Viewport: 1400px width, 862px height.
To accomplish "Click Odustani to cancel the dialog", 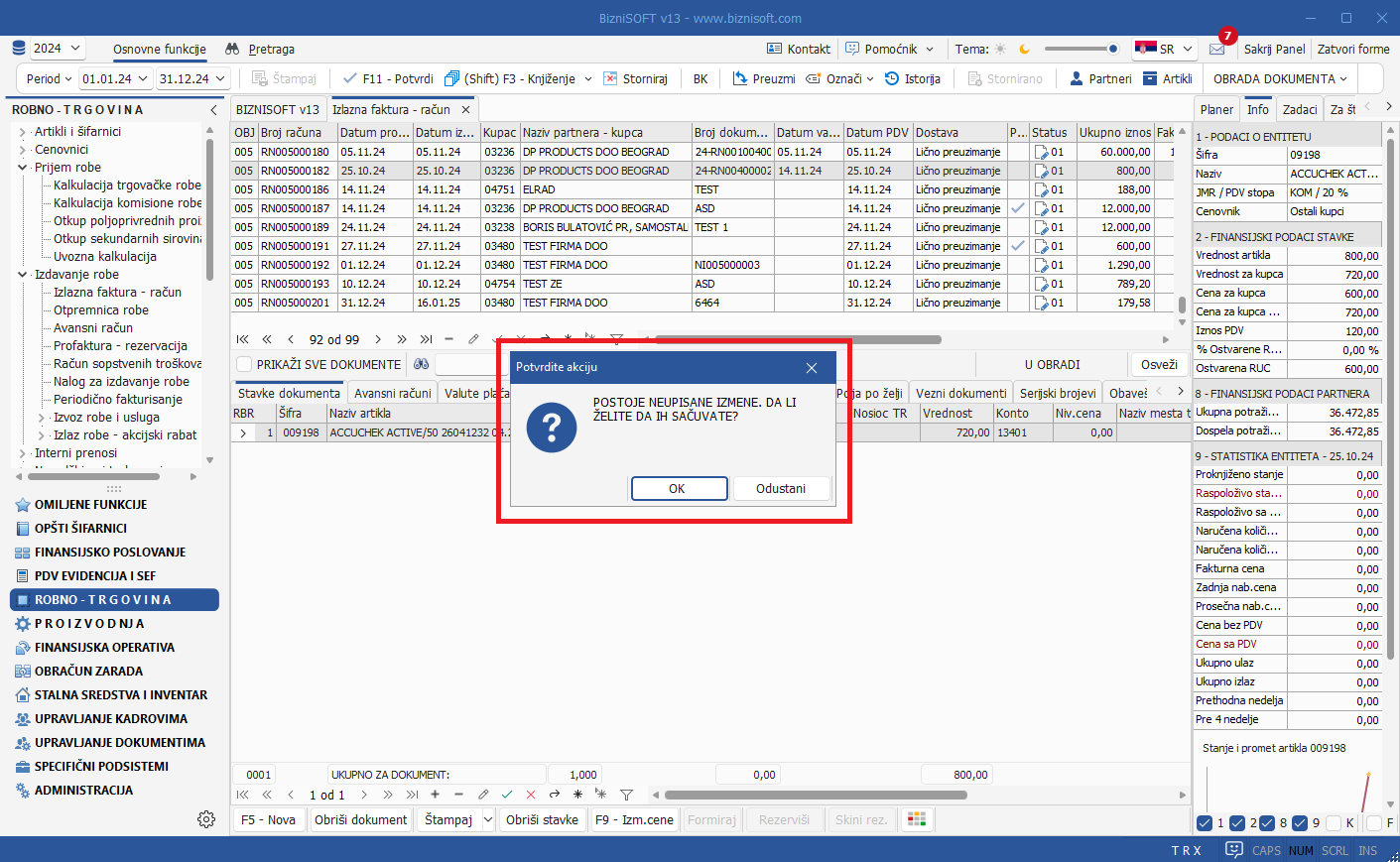I will coord(780,488).
